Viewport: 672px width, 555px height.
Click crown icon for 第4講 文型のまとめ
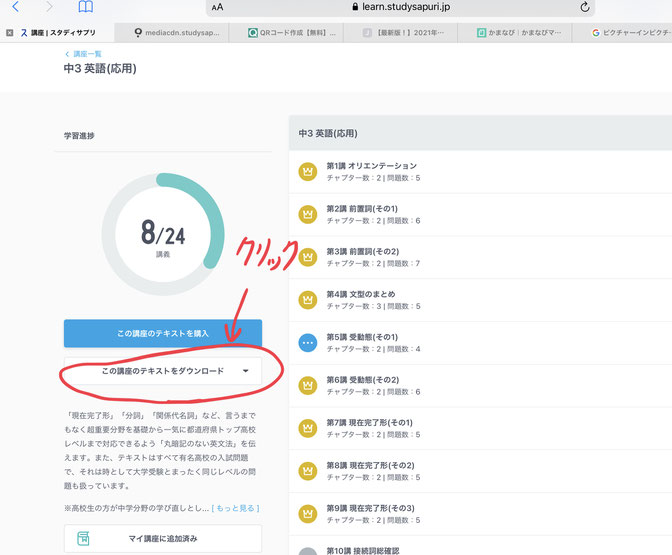[x=308, y=300]
